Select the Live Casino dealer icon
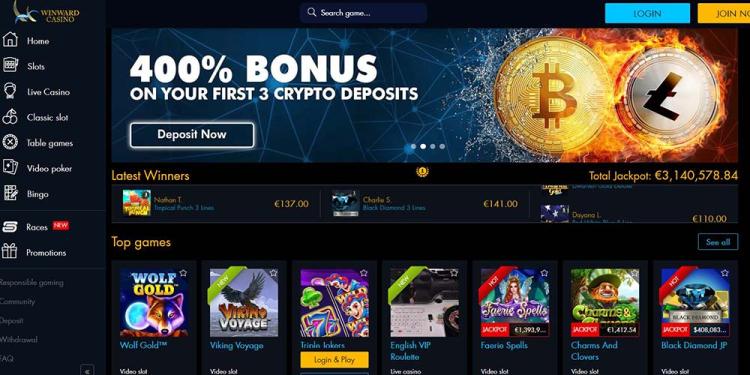 click(x=10, y=91)
